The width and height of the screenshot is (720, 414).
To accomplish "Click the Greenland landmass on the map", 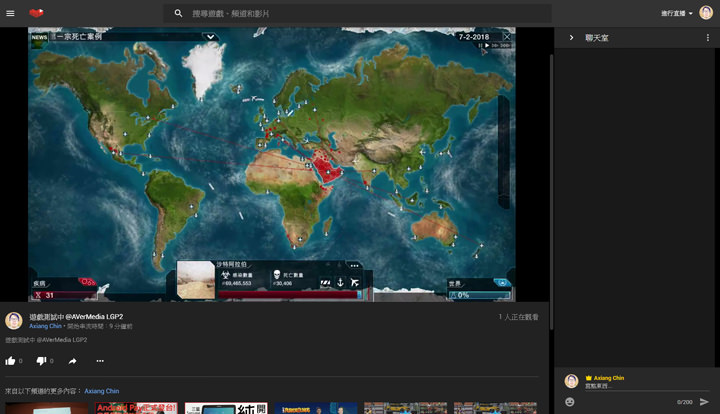I will pos(204,69).
